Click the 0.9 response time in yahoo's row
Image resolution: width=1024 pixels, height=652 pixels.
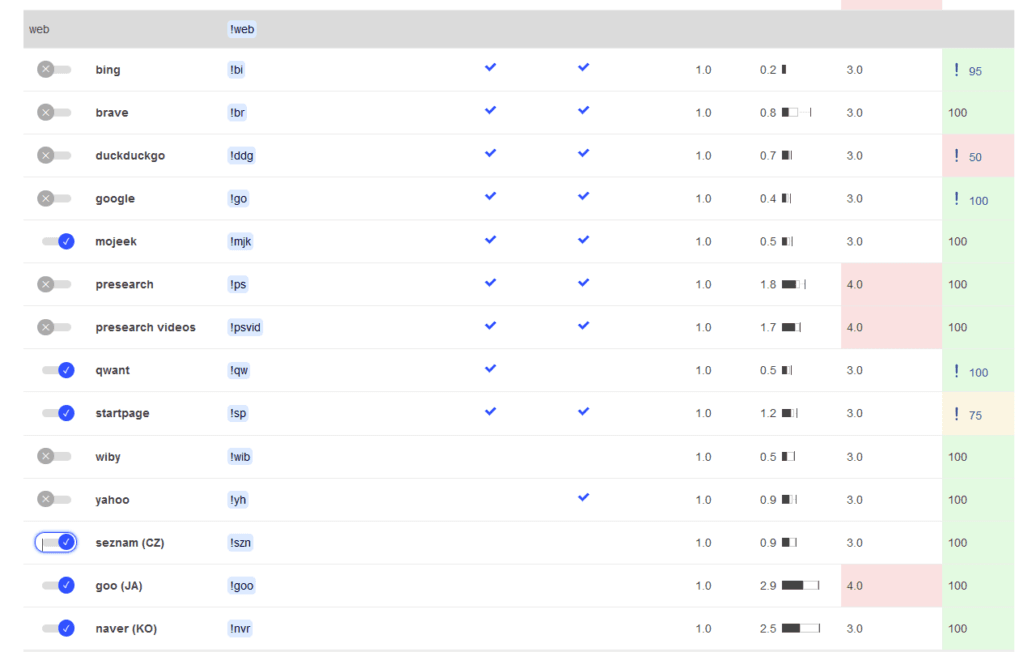[x=768, y=500]
